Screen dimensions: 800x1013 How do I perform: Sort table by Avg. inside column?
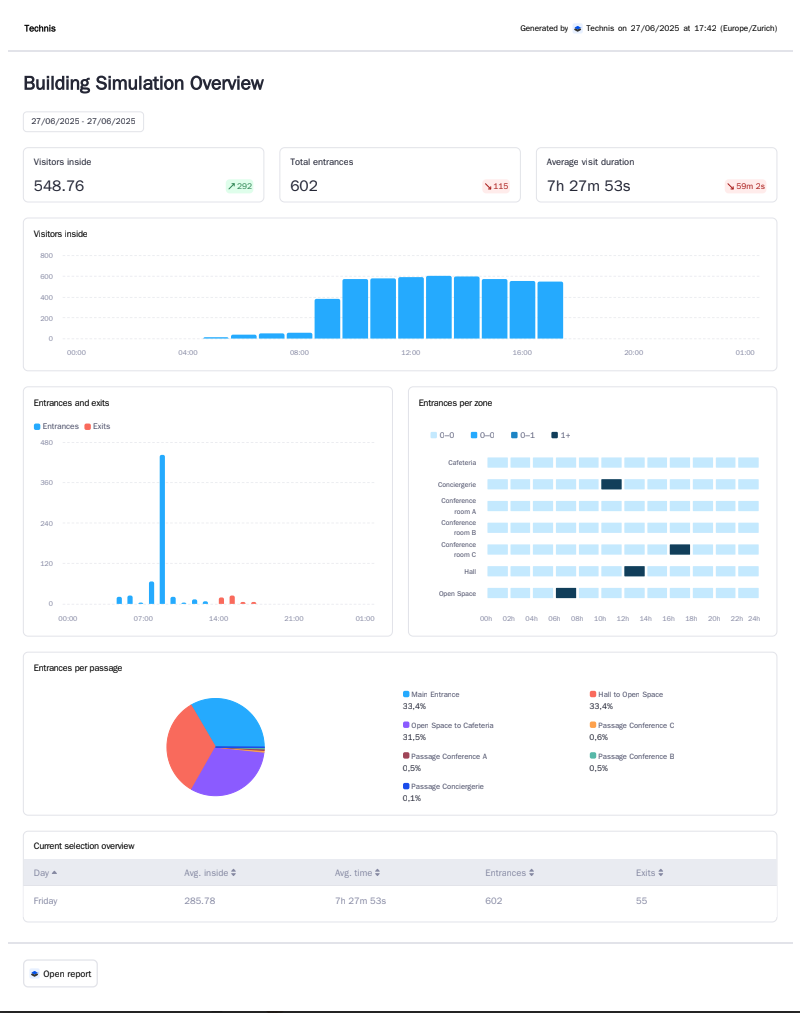click(210, 873)
